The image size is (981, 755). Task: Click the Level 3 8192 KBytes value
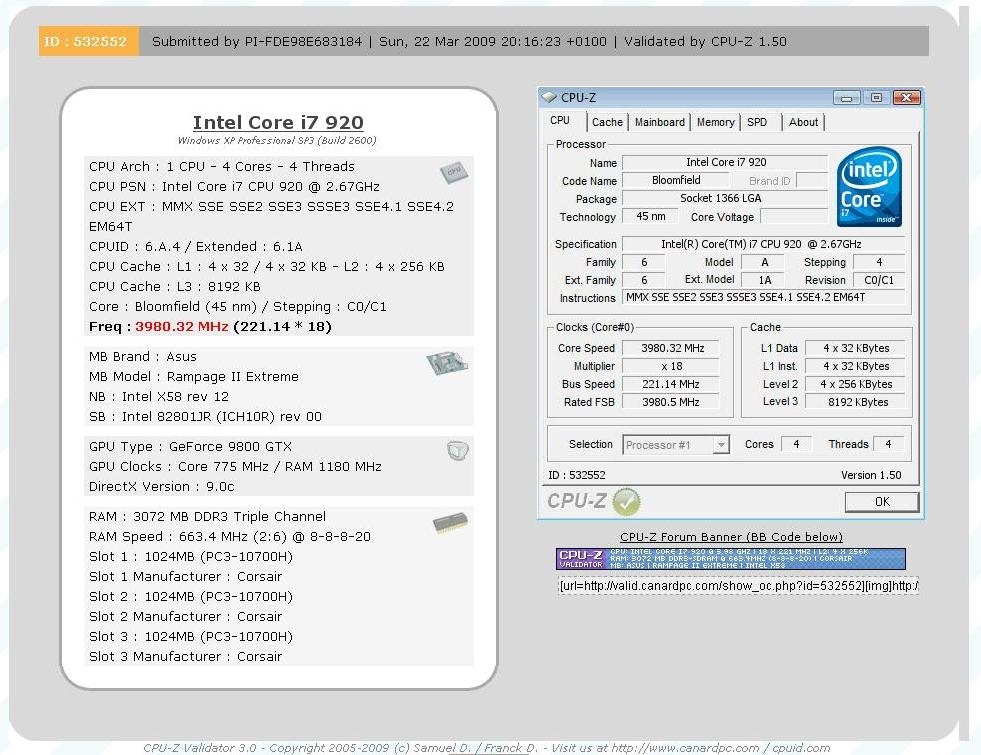point(856,402)
